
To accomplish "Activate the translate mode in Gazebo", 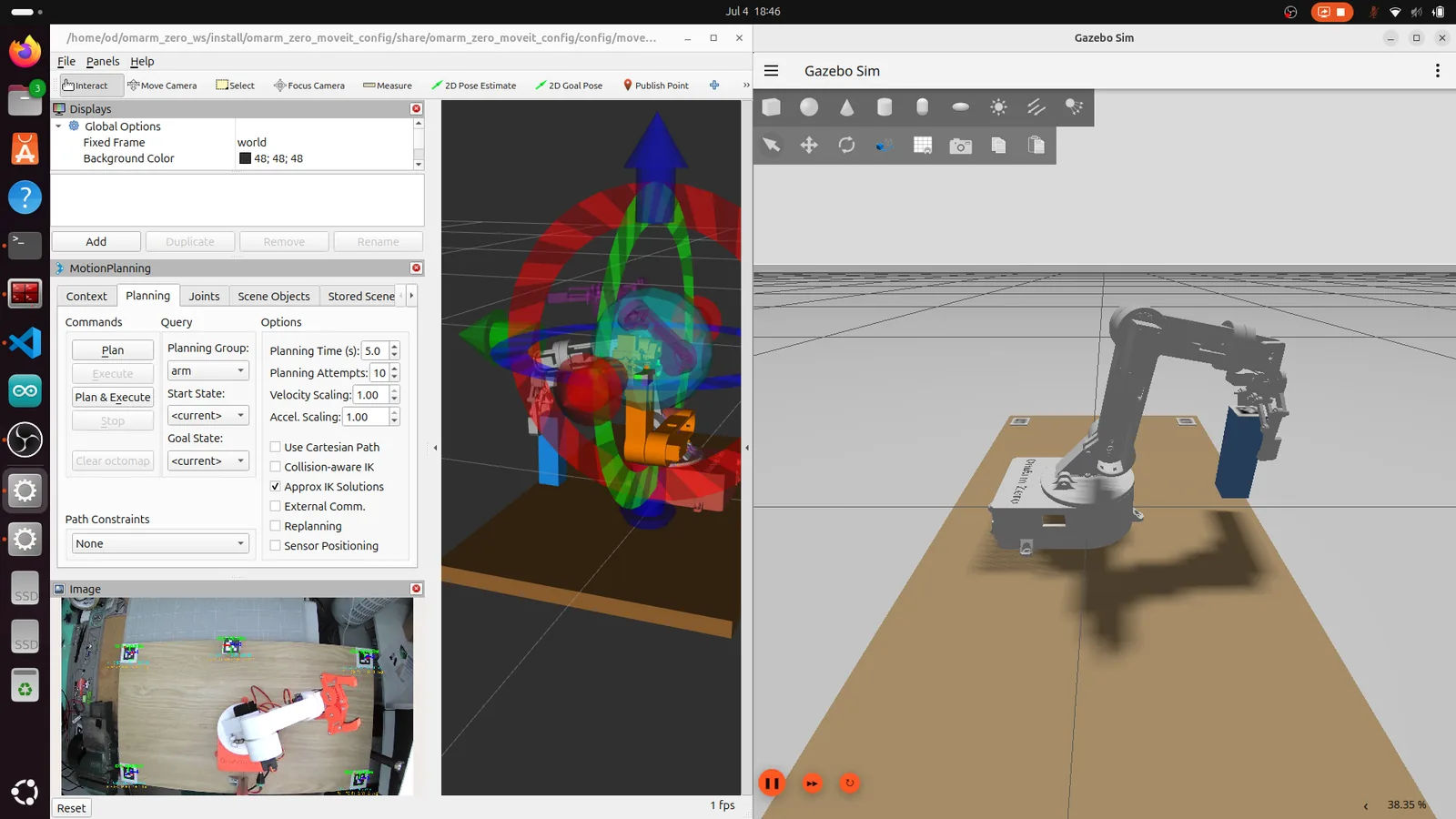I will [809, 146].
